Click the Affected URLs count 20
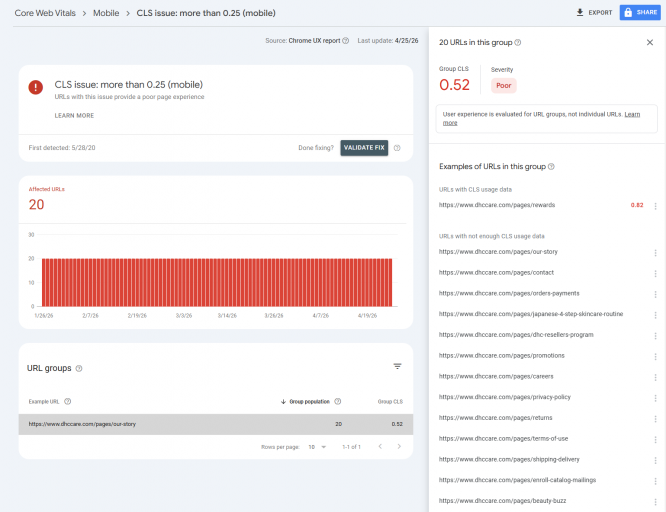Viewport: 666px width, 512px height. click(x=37, y=204)
